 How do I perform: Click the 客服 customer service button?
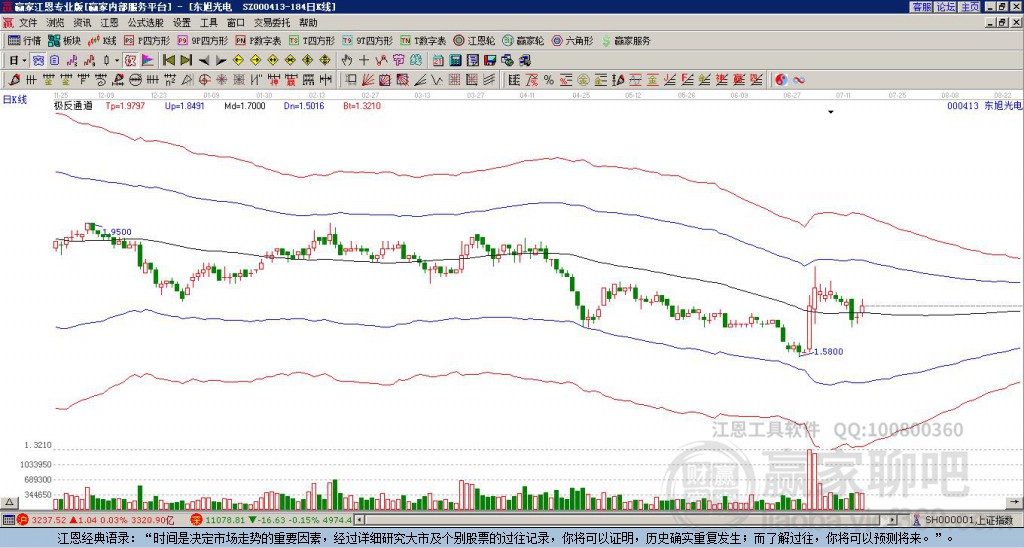pos(922,7)
